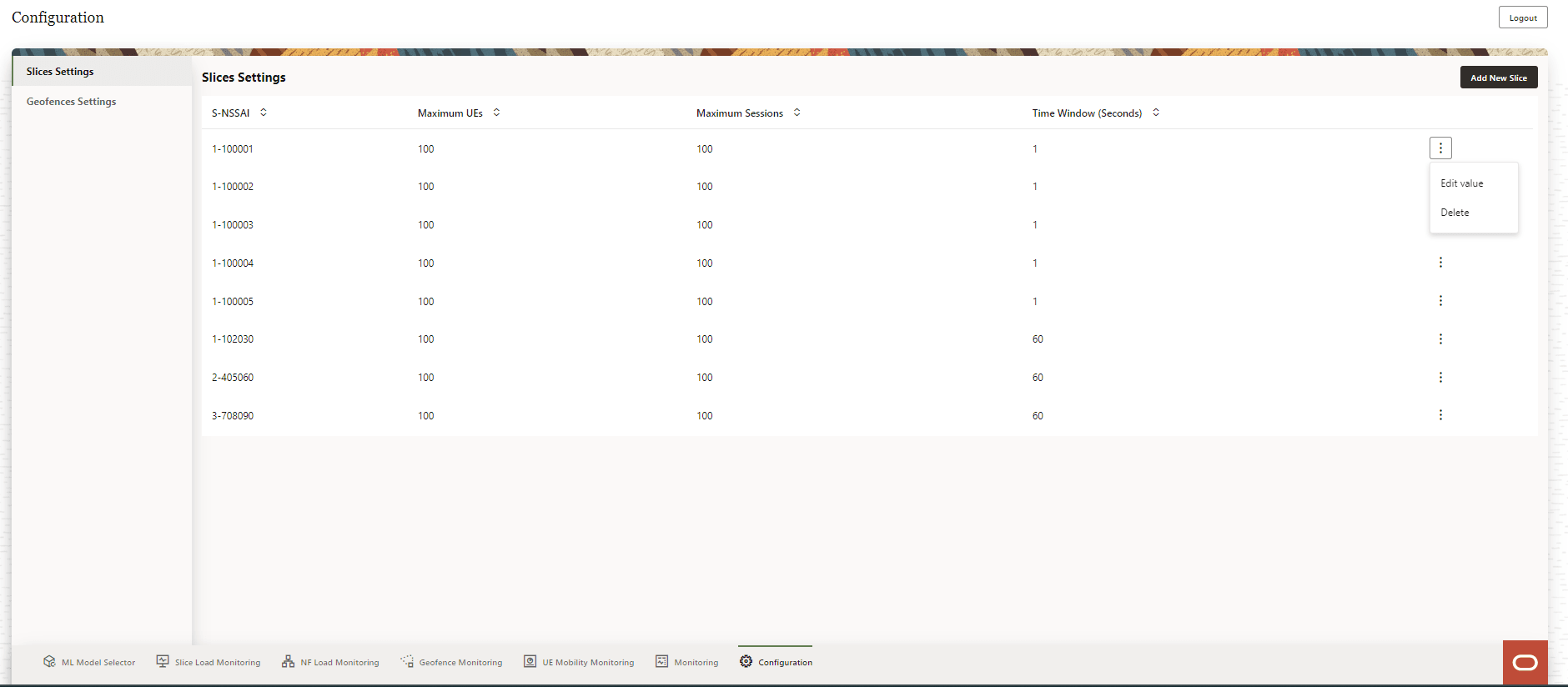
Task: Open Geofence Monitoring icon
Action: [407, 661]
